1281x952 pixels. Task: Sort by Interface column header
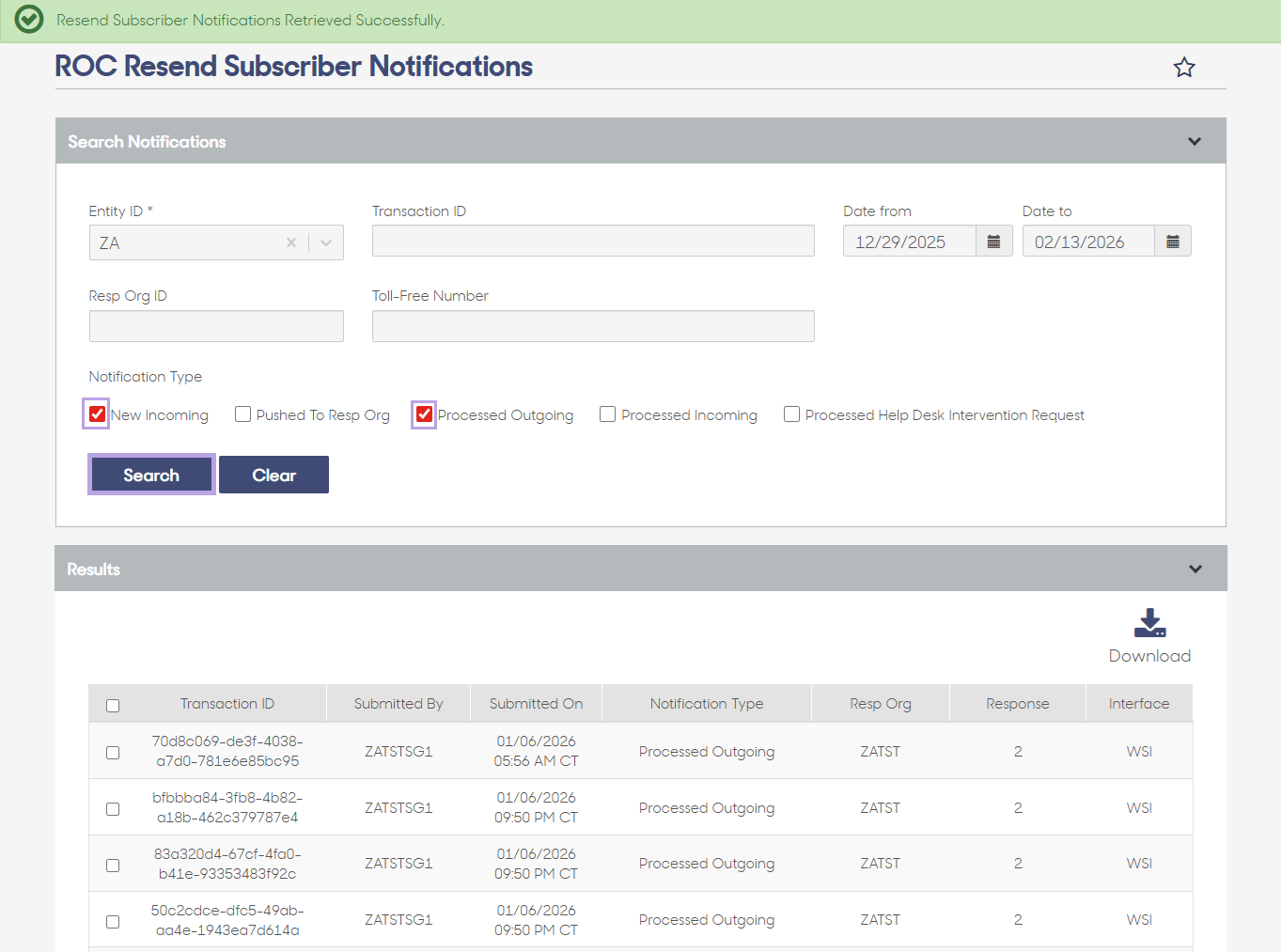[1139, 704]
